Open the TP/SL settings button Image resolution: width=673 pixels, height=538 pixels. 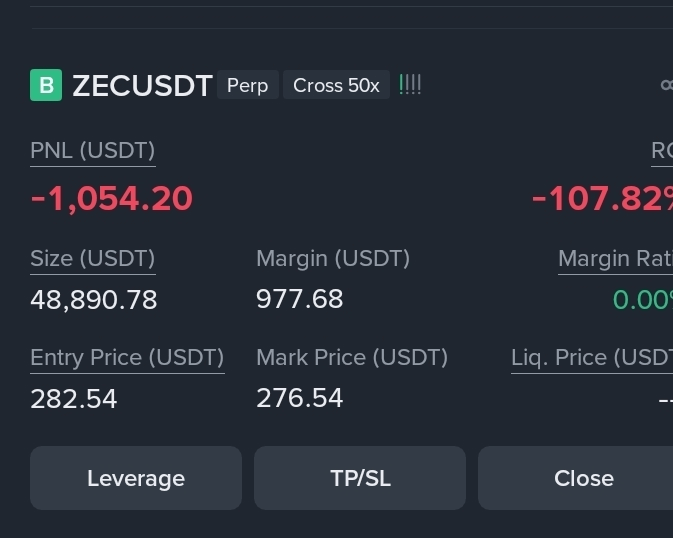point(360,478)
